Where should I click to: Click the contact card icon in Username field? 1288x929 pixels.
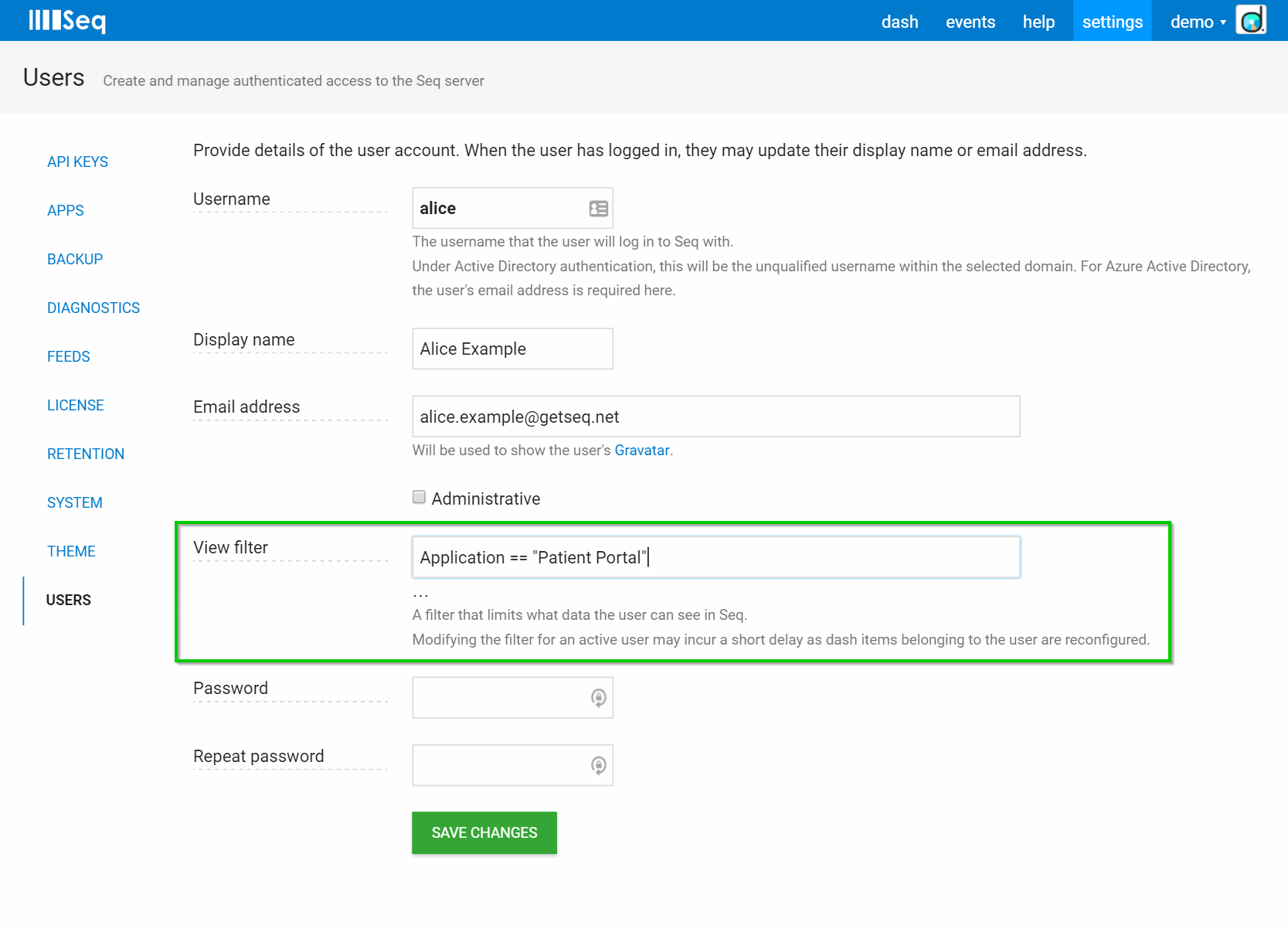pos(599,209)
